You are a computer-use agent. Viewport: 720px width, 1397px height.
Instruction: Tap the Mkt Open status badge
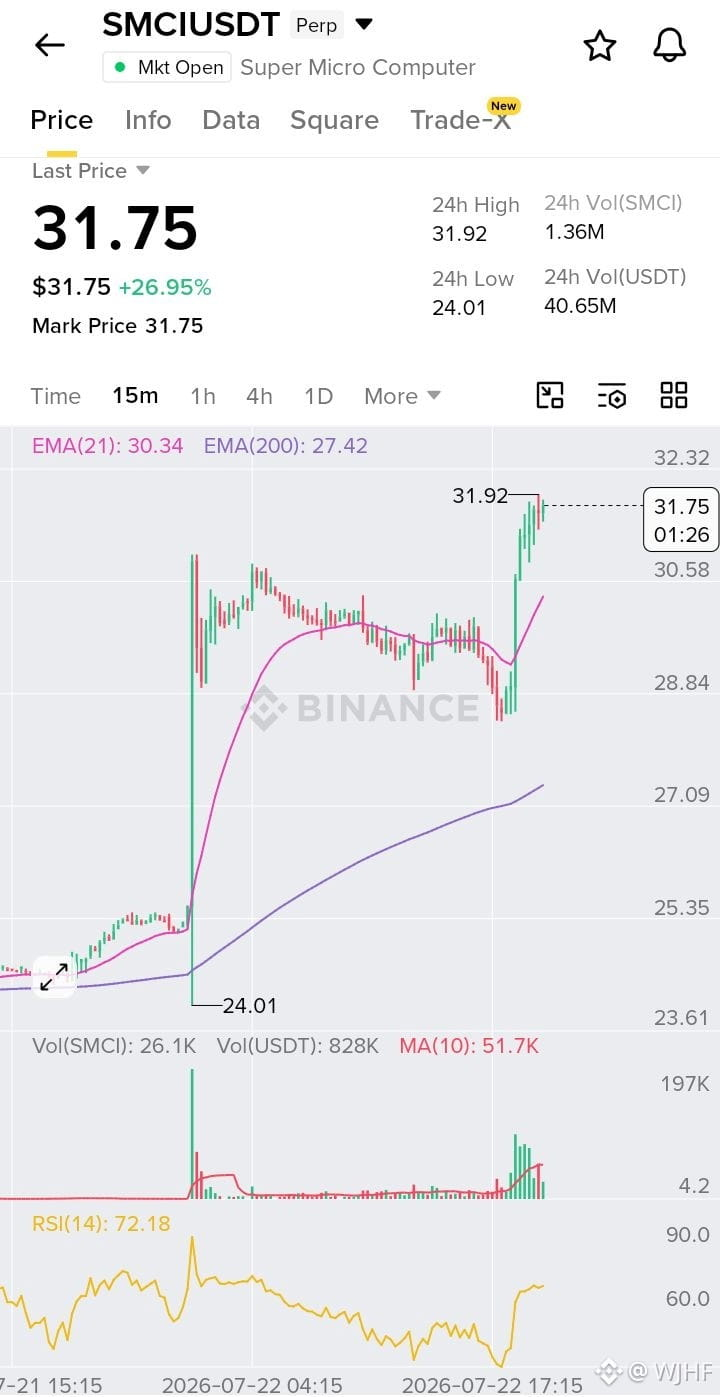pyautogui.click(x=167, y=67)
